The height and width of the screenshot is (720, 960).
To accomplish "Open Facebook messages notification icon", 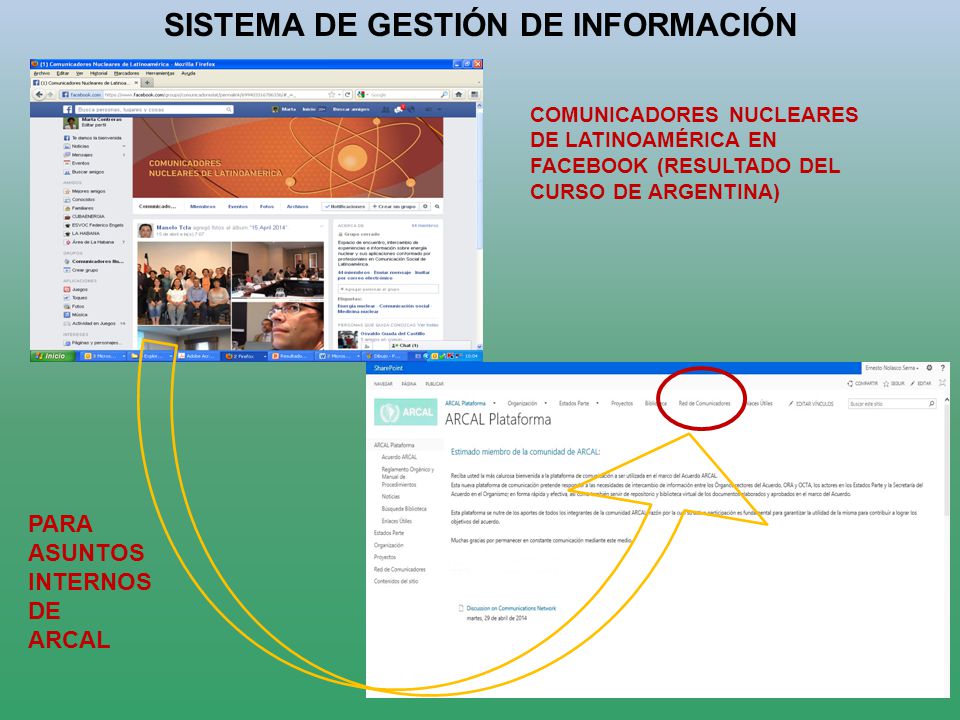I will point(399,109).
